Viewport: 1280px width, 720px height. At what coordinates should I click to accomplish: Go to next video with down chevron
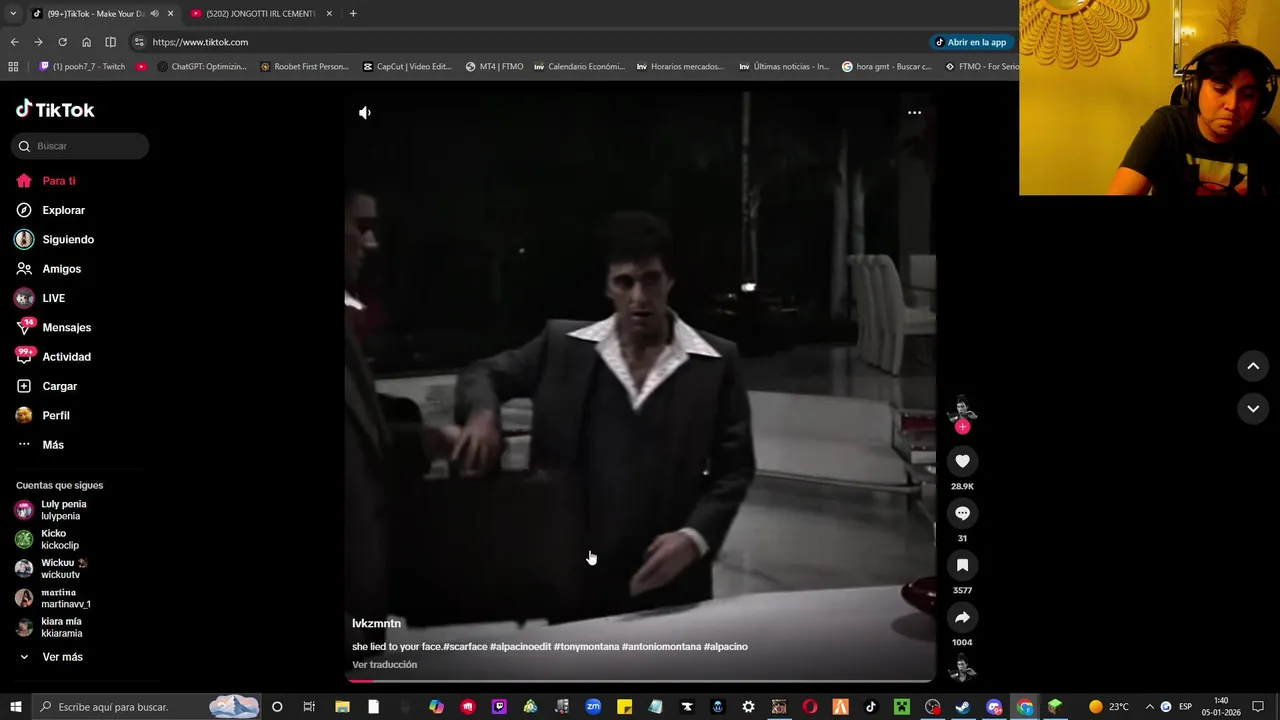[x=1253, y=409]
